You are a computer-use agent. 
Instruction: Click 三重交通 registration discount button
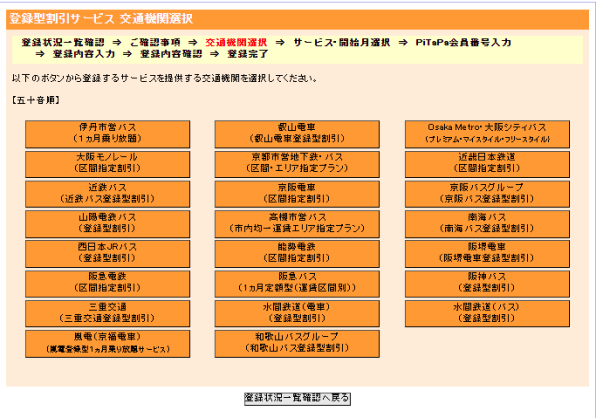[108, 314]
